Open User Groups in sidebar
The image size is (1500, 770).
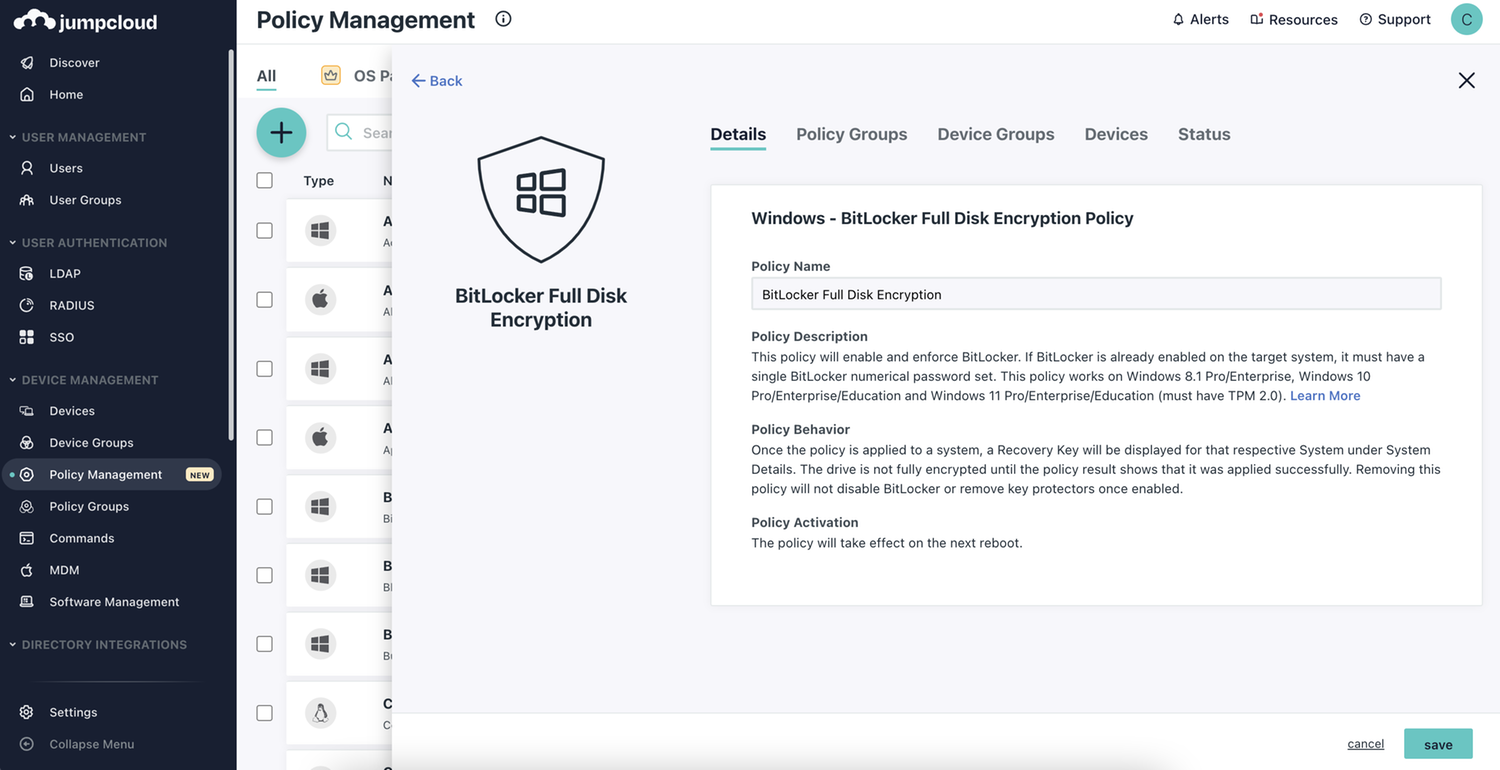85,200
